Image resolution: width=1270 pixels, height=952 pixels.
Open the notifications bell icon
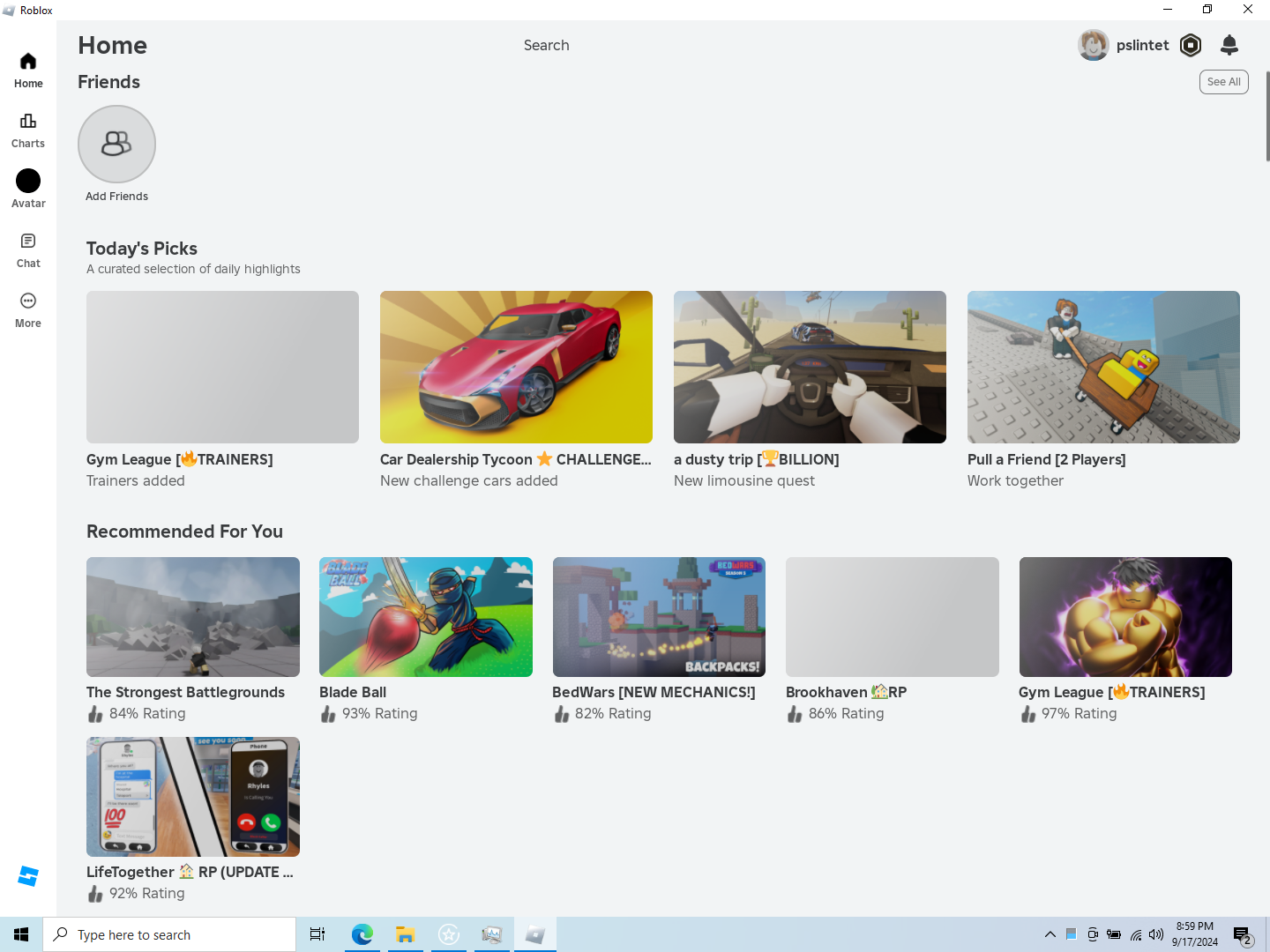pos(1229,45)
